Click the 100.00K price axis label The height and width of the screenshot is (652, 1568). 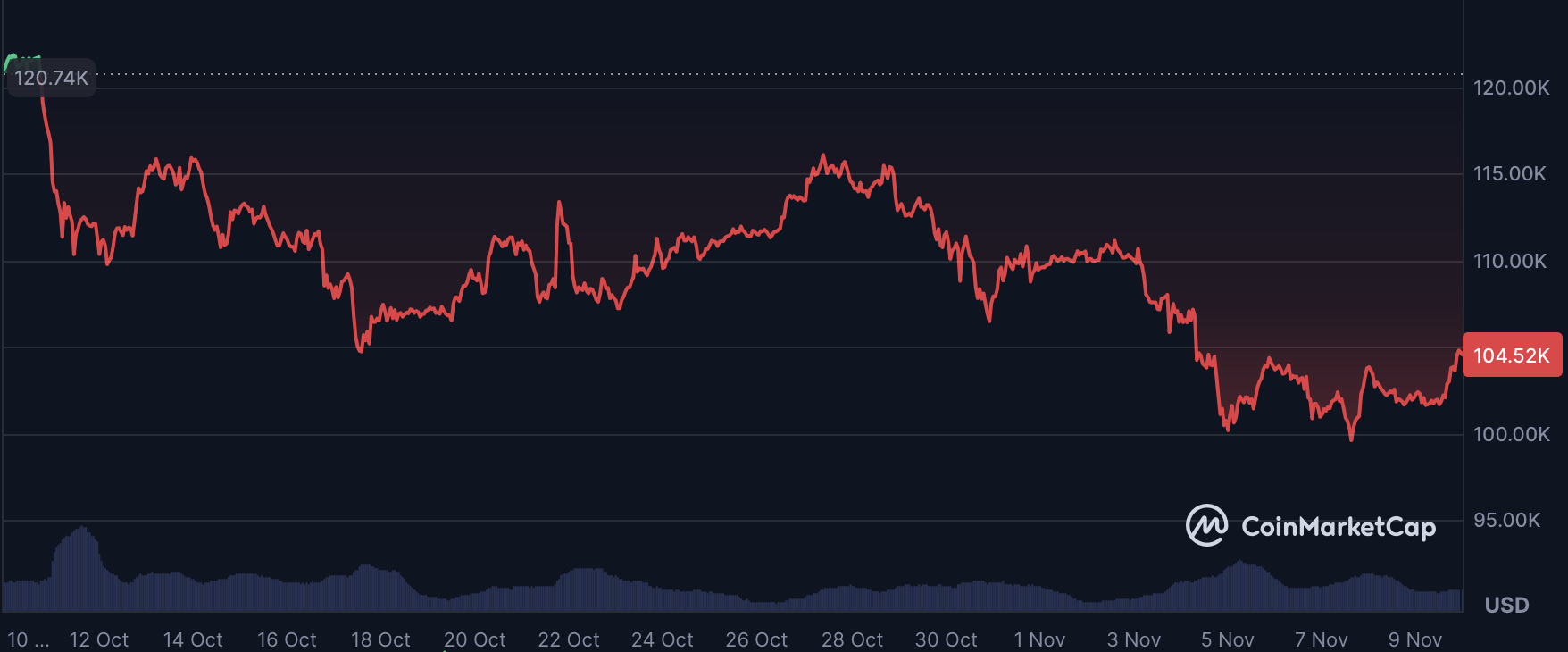(1511, 434)
